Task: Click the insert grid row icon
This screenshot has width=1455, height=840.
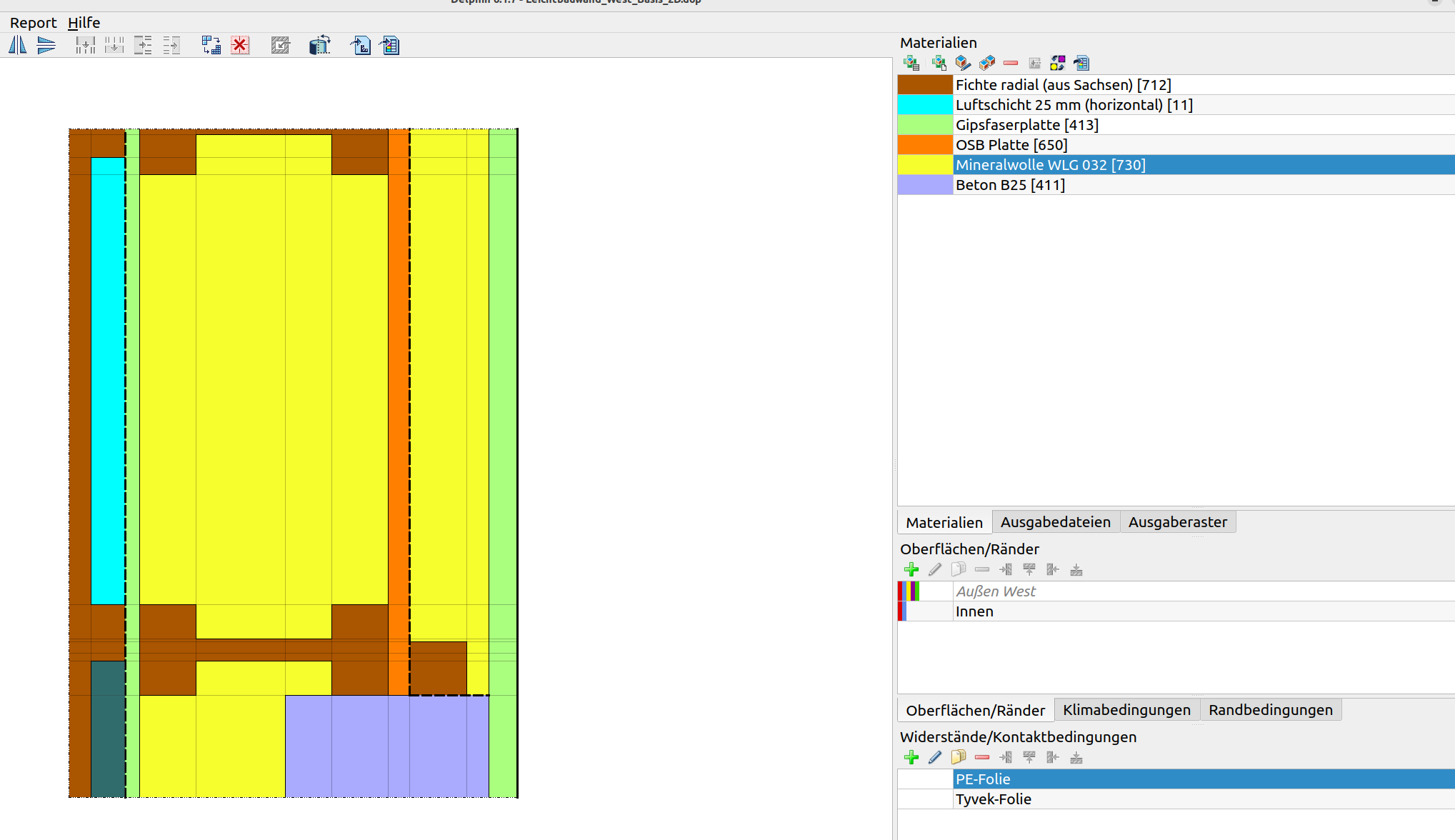Action: point(86,46)
